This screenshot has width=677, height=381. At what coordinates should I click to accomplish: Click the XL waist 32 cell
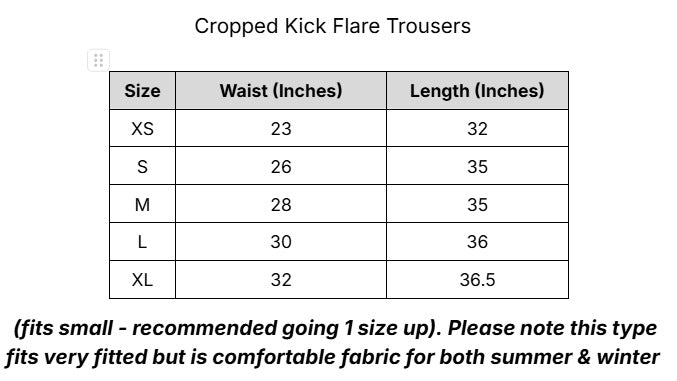[281, 279]
